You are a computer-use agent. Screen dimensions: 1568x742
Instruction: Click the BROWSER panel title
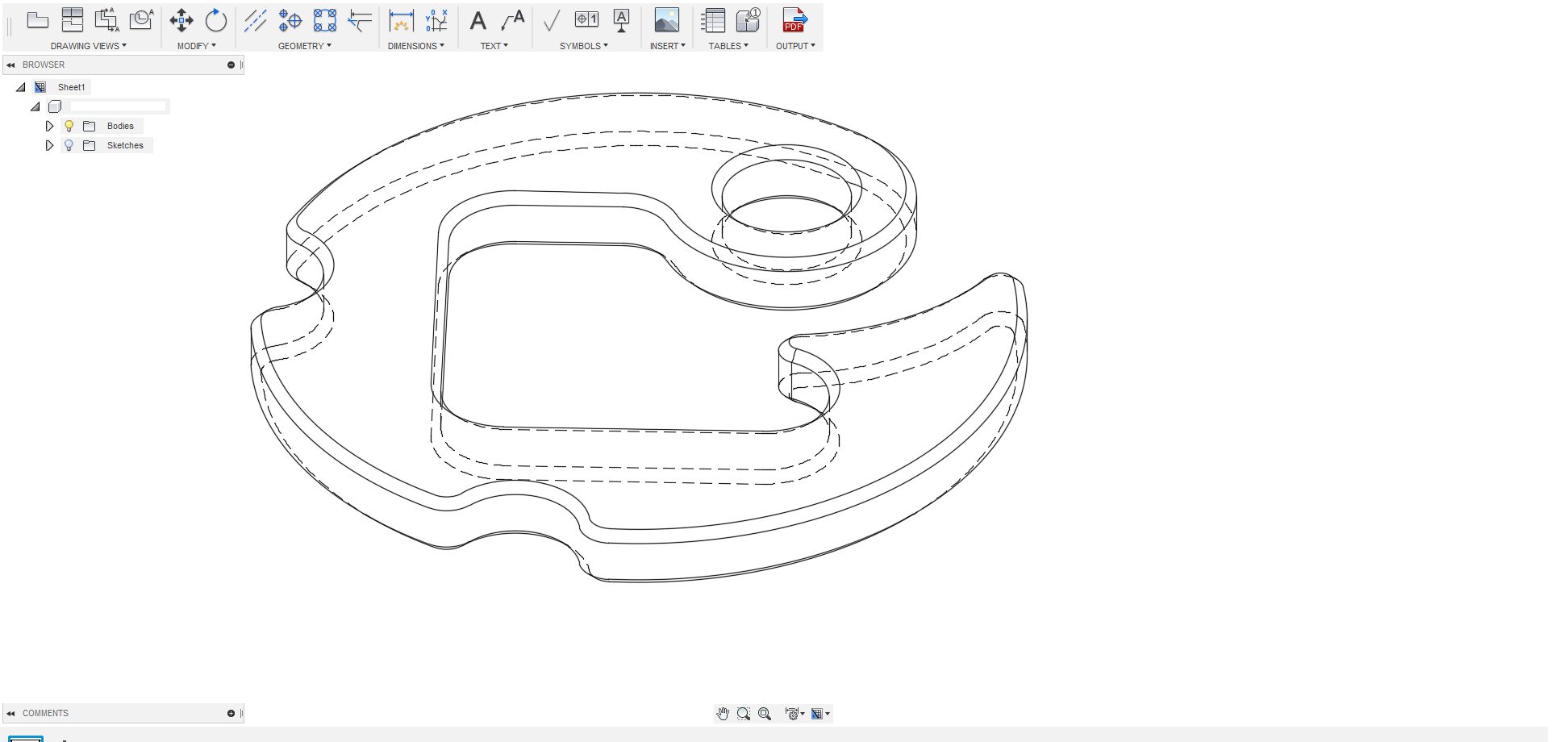[44, 65]
